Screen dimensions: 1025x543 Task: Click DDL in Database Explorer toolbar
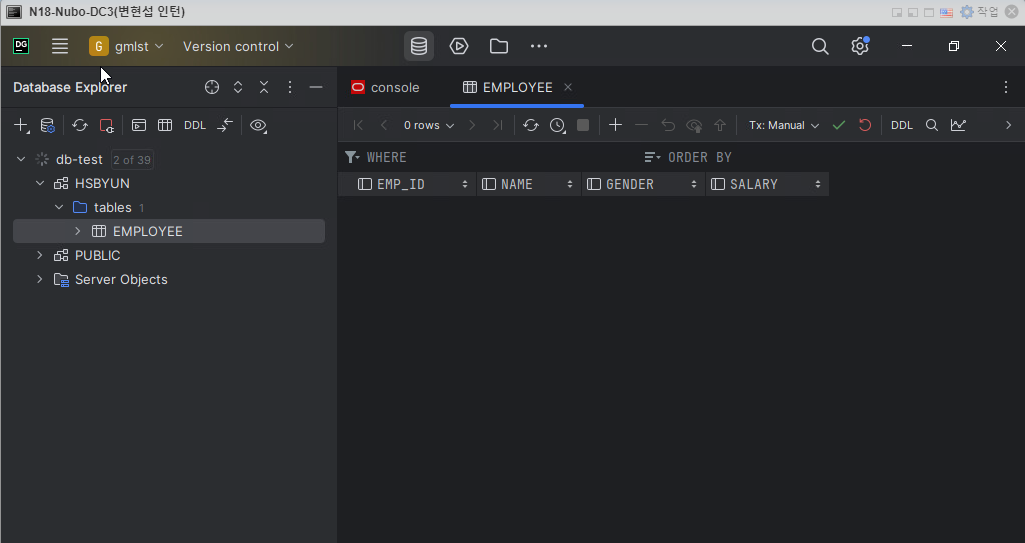tap(195, 125)
